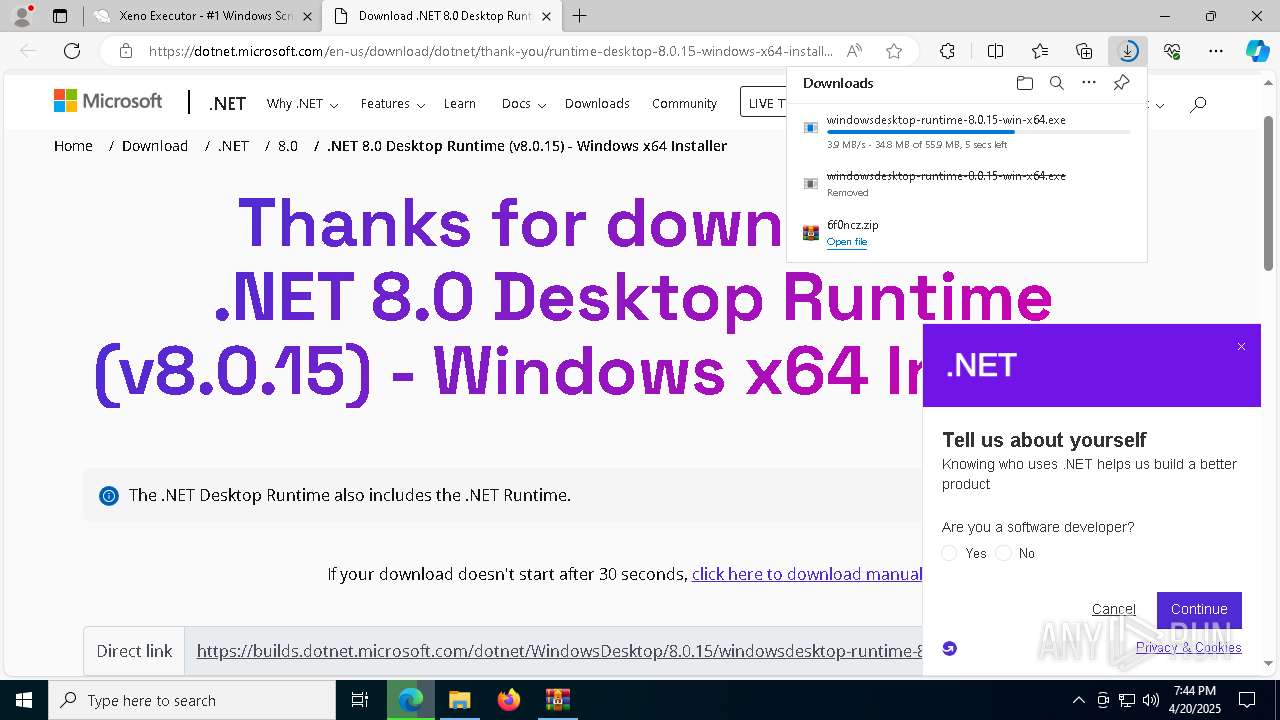Open more download options ellipsis

tap(1089, 83)
